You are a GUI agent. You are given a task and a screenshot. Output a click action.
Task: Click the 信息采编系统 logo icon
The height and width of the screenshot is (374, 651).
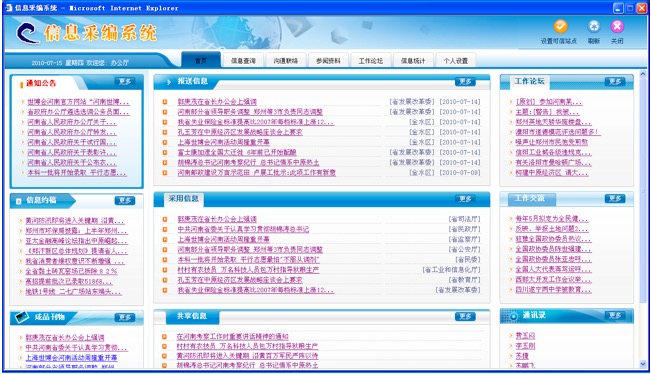pos(27,33)
